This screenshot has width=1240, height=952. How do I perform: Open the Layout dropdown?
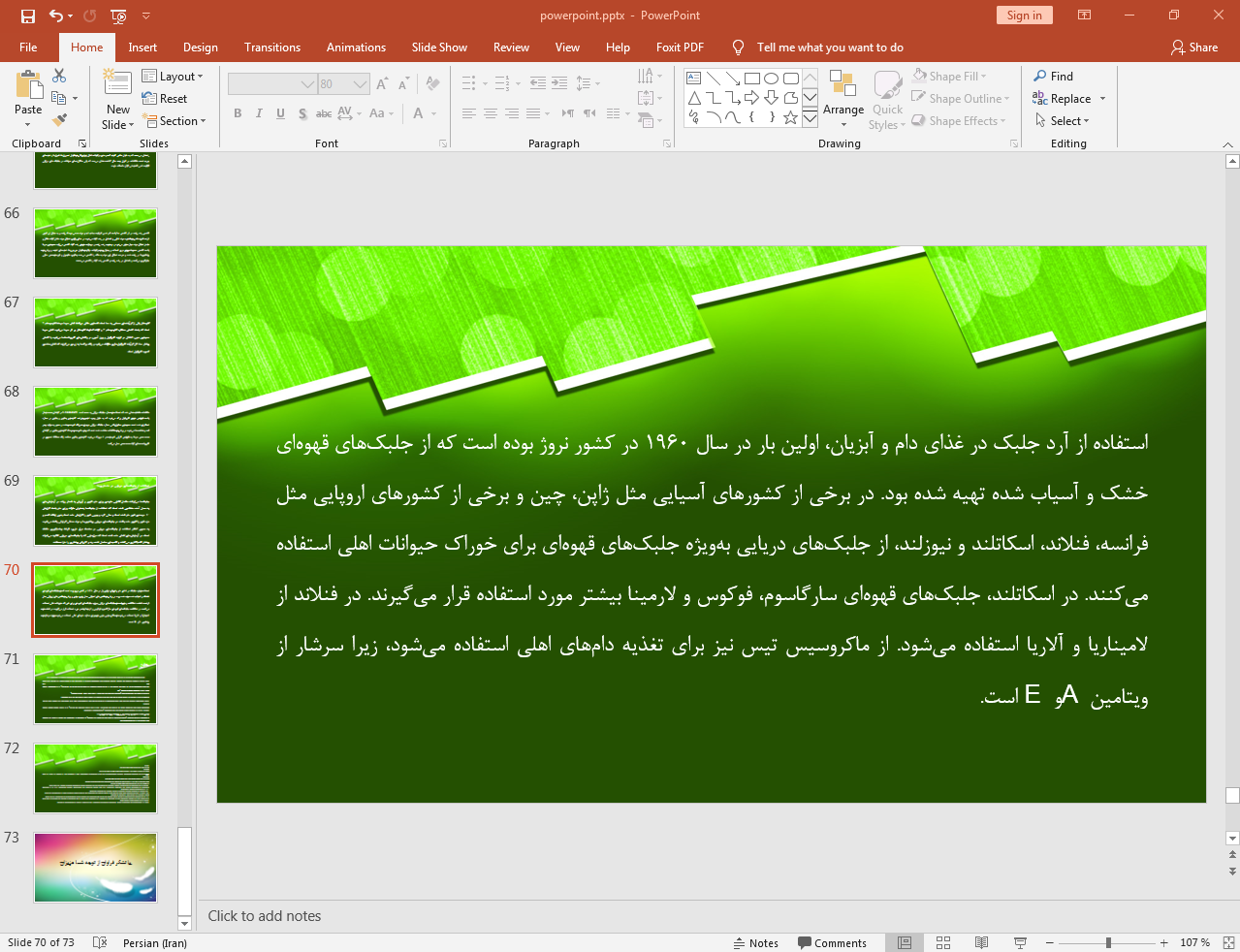coord(173,77)
